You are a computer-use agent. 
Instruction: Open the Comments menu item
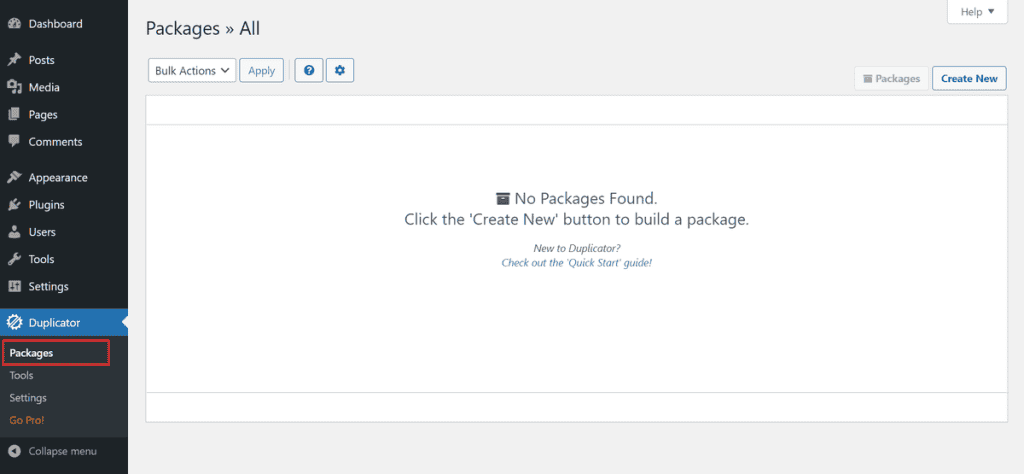(x=64, y=142)
